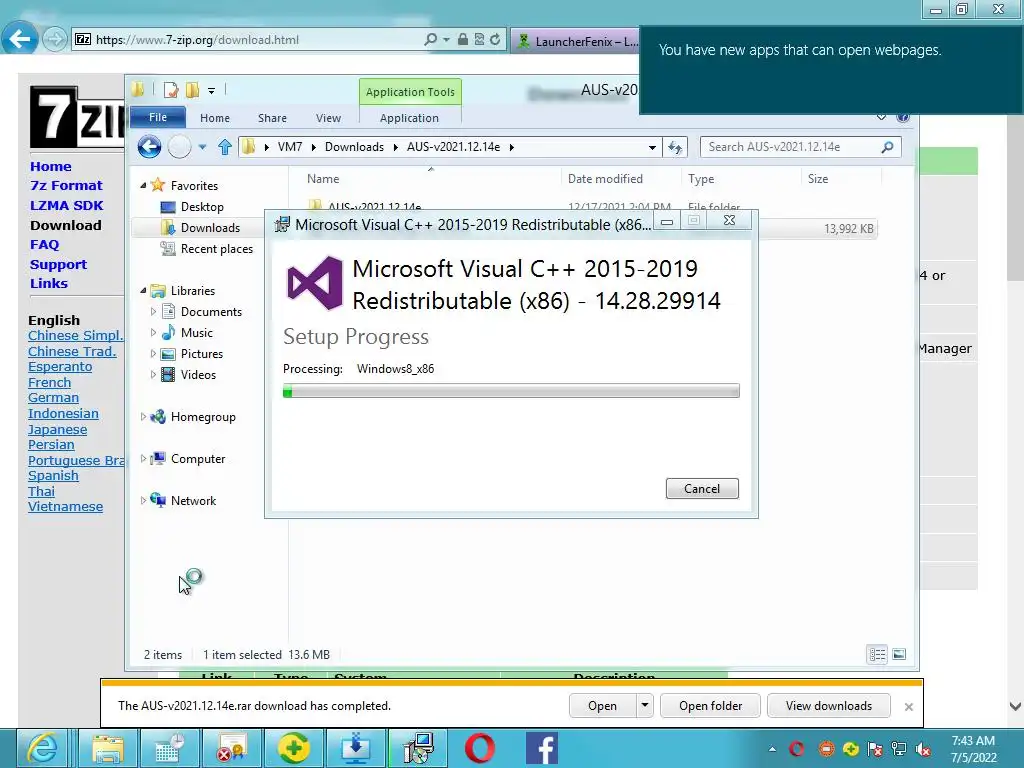This screenshot has width=1024, height=768.
Task: Open the Home ribbon tab
Action: click(215, 118)
